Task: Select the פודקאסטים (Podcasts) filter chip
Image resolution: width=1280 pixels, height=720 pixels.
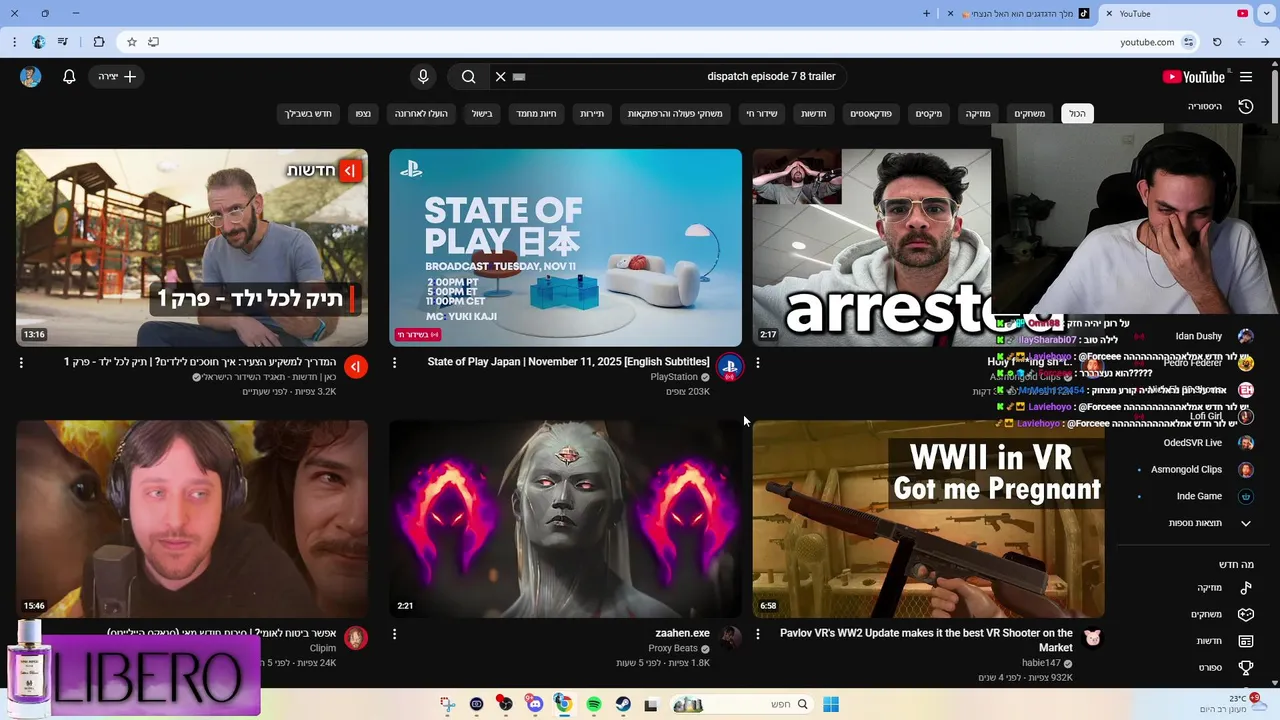Action: [872, 114]
